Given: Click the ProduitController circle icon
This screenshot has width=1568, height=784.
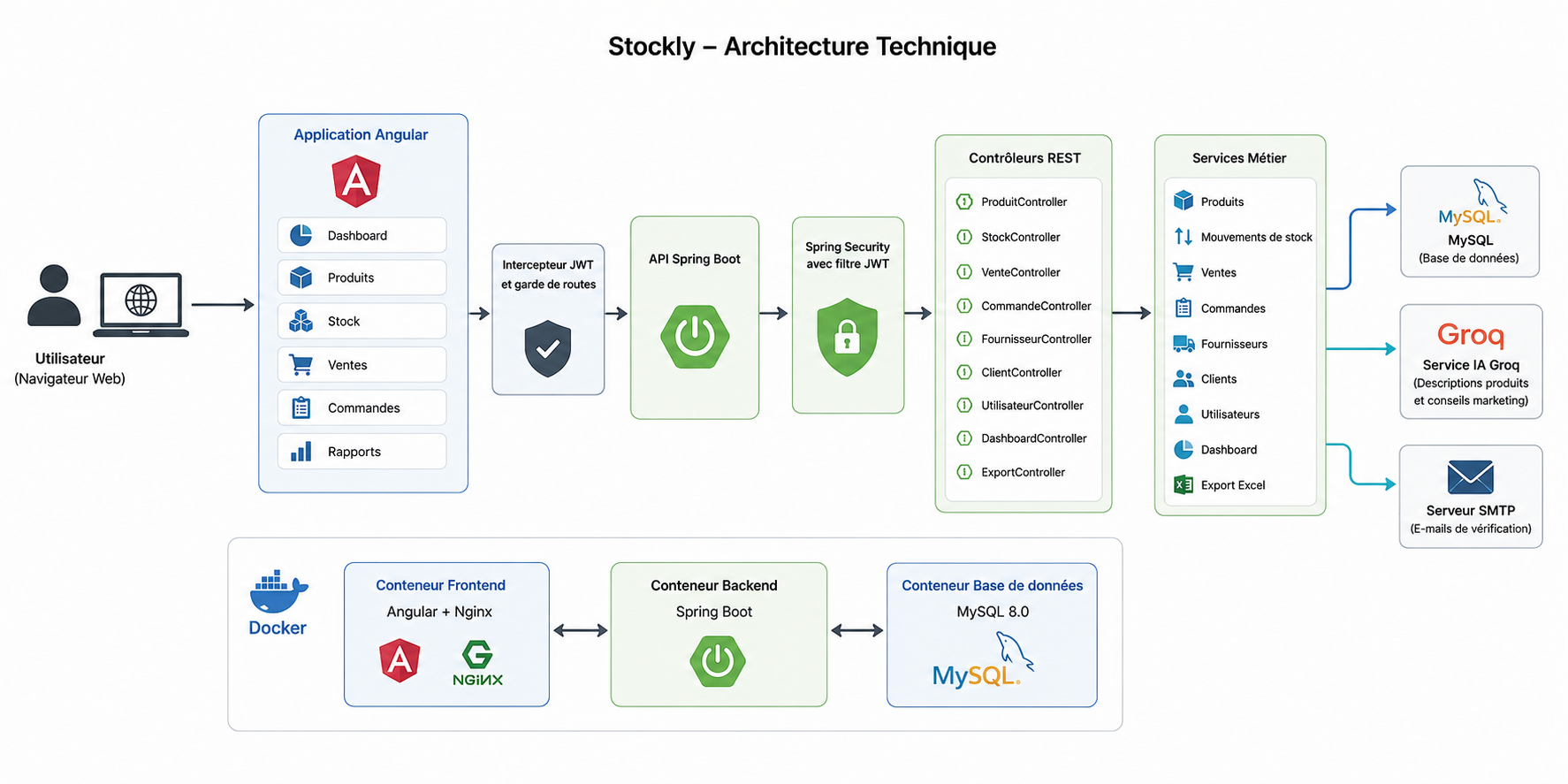Looking at the screenshot, I should [964, 202].
